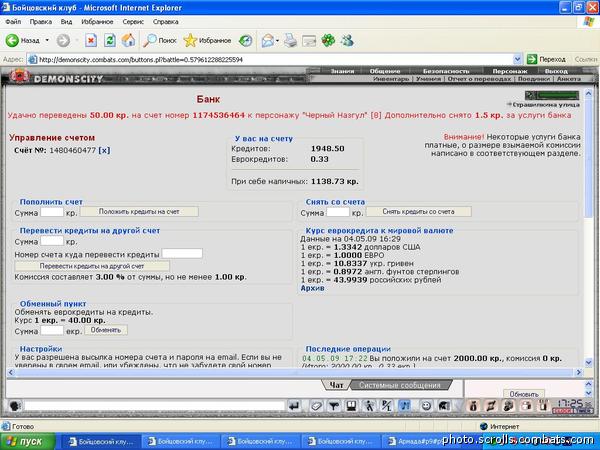Click the helmet icon beside the smiley
Screen dimensions: 600x450
coord(444,406)
